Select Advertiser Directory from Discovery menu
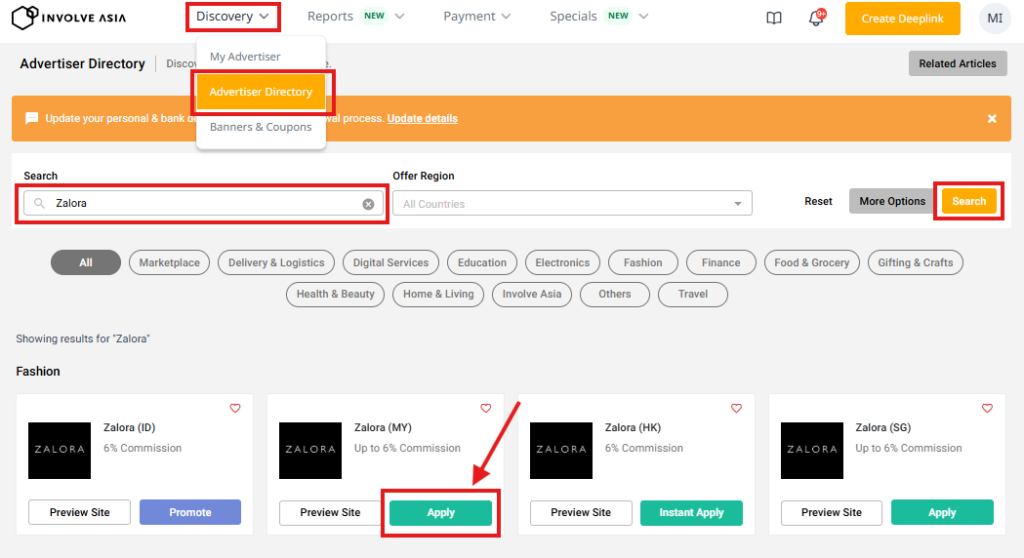Viewport: 1024px width, 558px height. click(261, 92)
